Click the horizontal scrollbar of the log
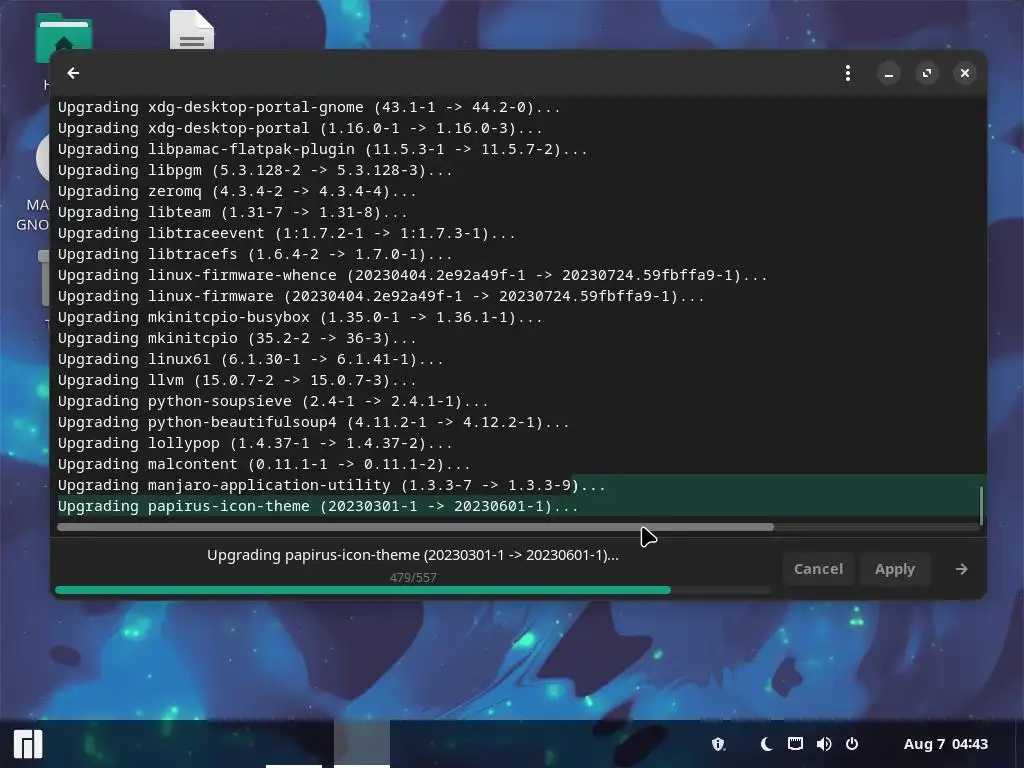Image resolution: width=1024 pixels, height=768 pixels. 415,527
